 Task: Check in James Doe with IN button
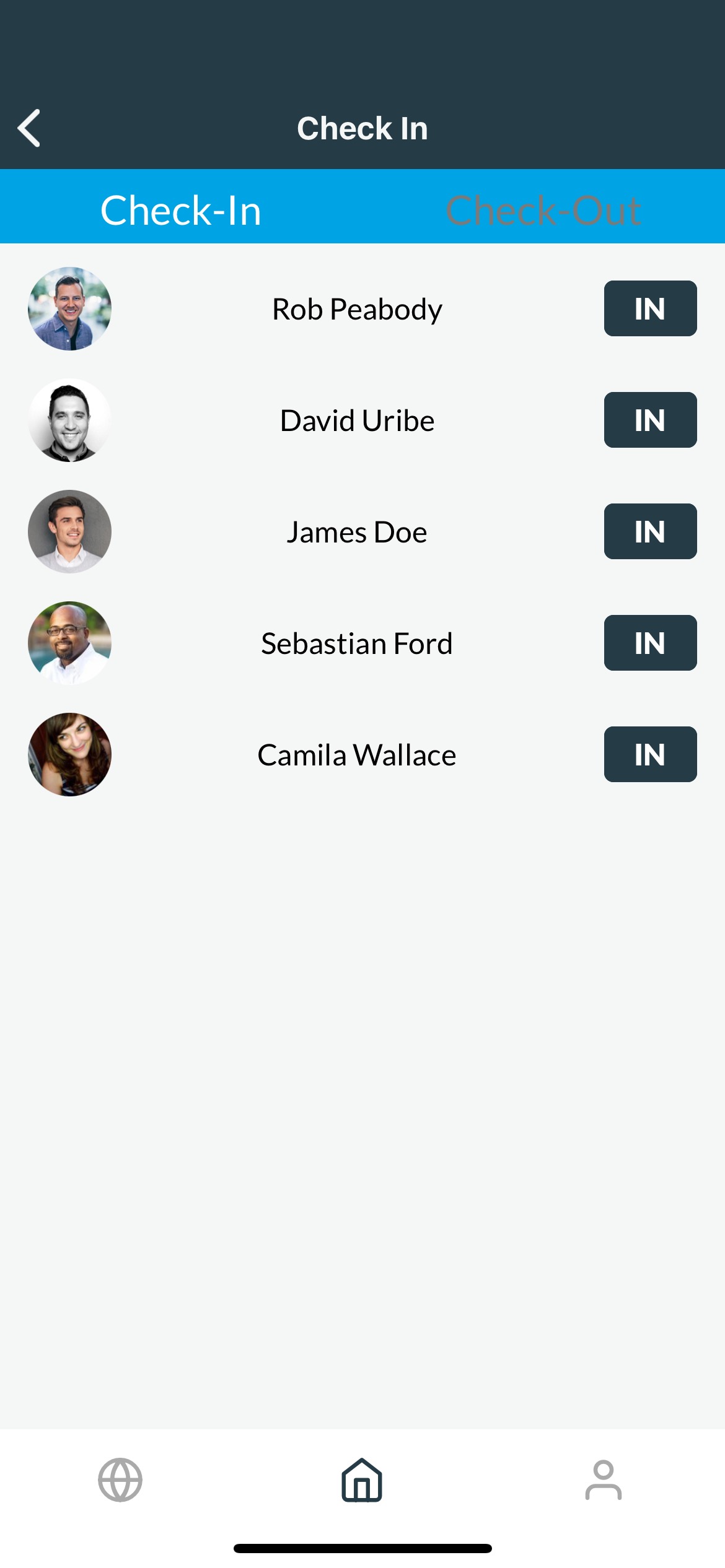click(x=650, y=531)
